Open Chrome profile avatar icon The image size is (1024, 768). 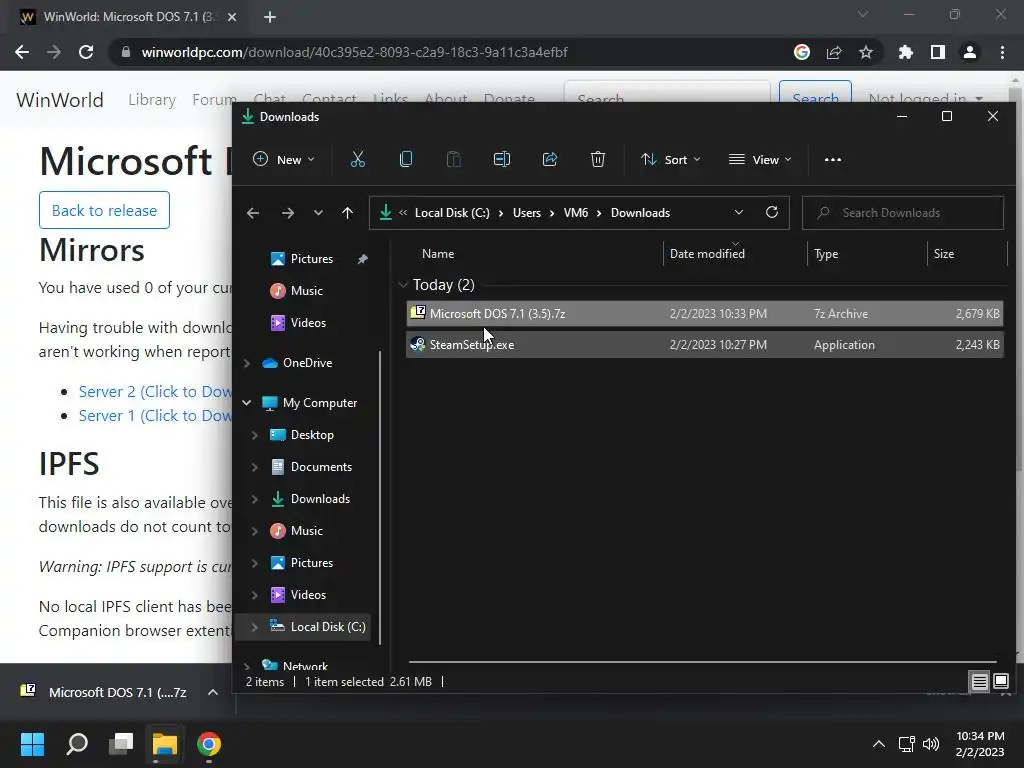[x=970, y=52]
